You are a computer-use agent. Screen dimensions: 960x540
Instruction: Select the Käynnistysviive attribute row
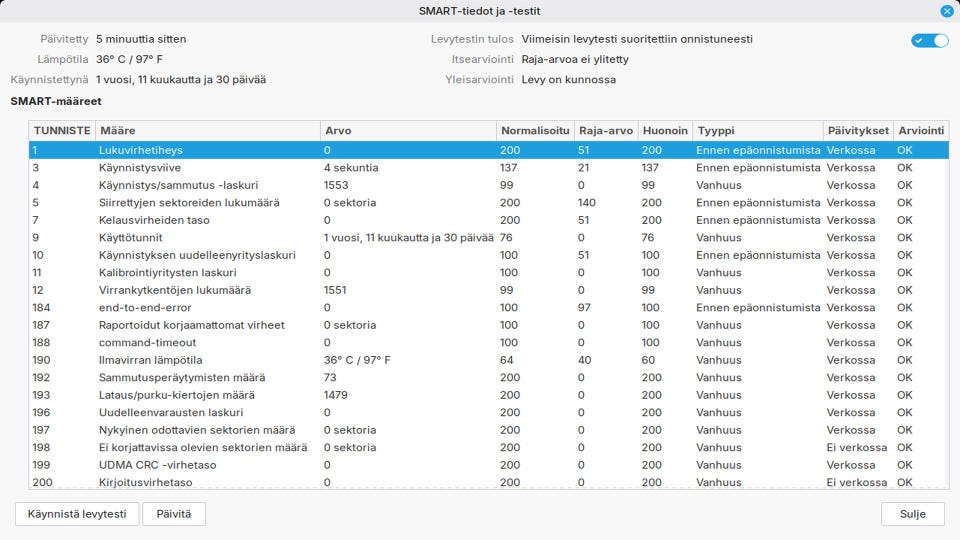coord(489,168)
